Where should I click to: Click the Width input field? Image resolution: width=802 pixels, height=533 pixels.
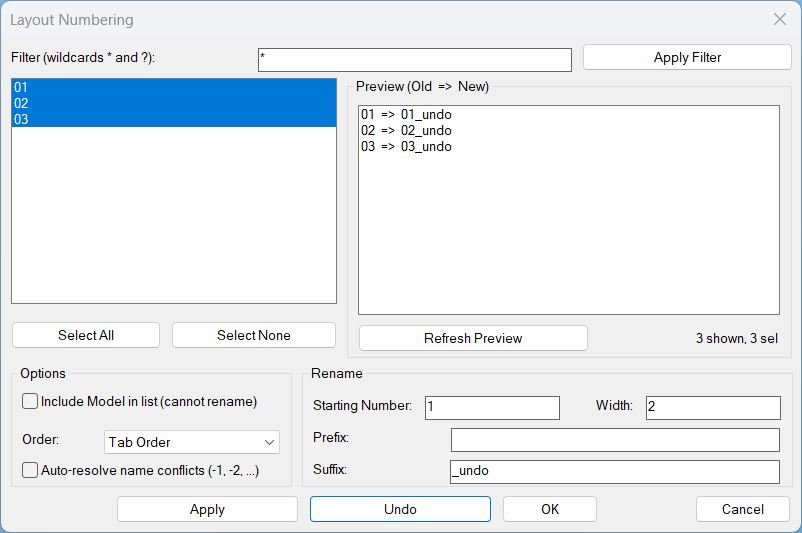(713, 407)
